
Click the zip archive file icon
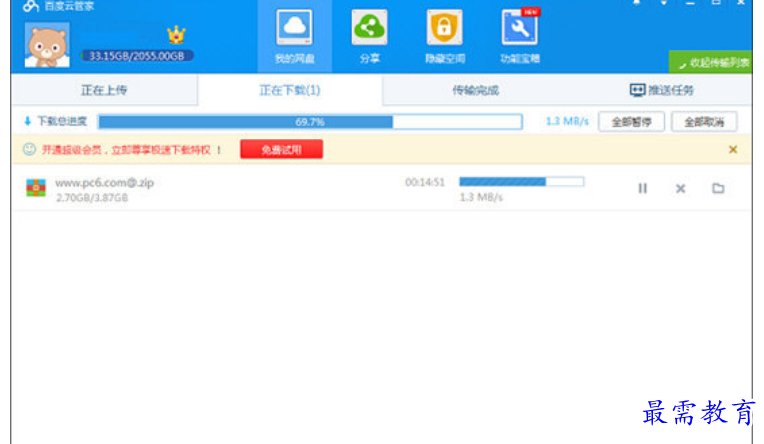36,188
